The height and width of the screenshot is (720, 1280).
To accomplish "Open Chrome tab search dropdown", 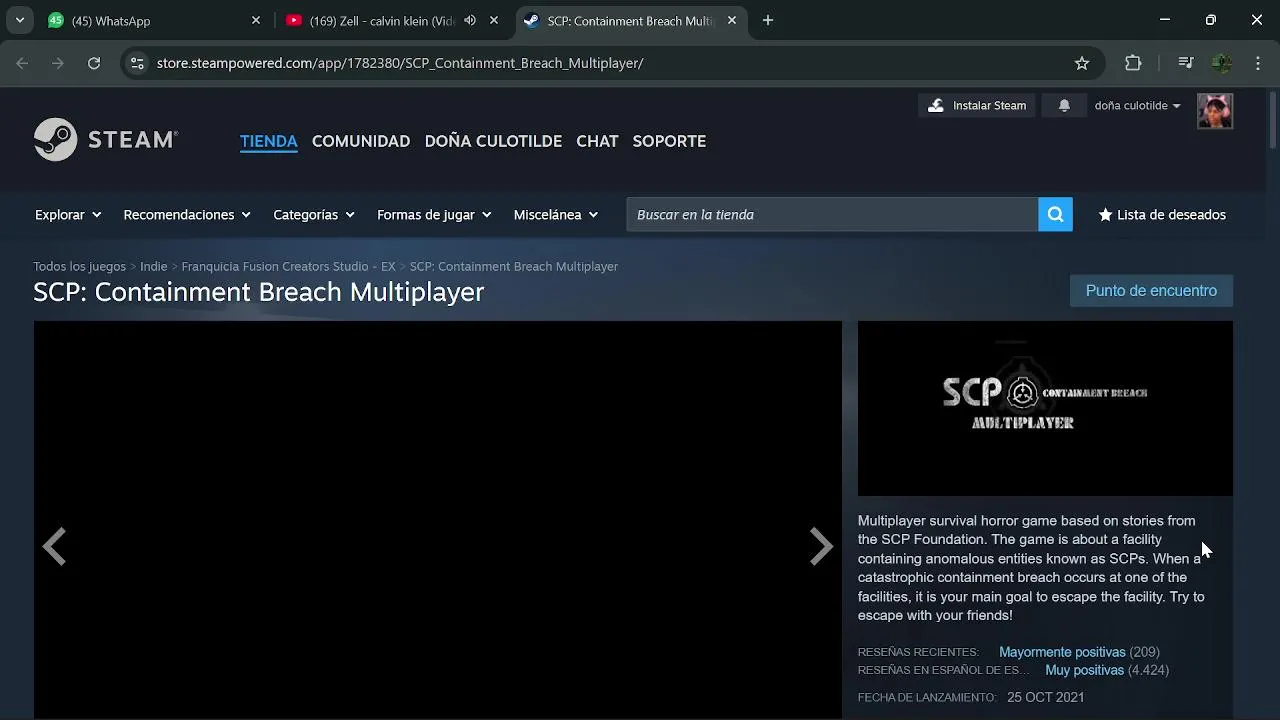I will click(x=20, y=20).
